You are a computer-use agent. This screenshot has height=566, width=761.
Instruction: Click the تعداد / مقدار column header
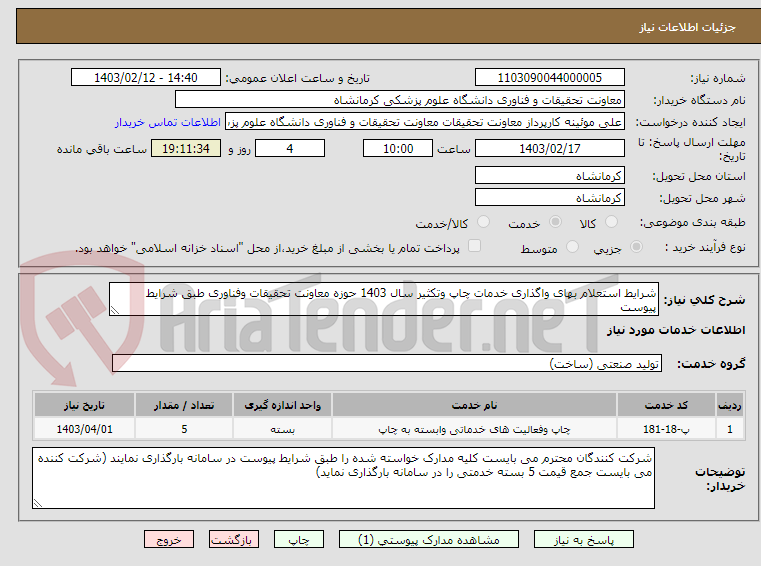pos(184,405)
